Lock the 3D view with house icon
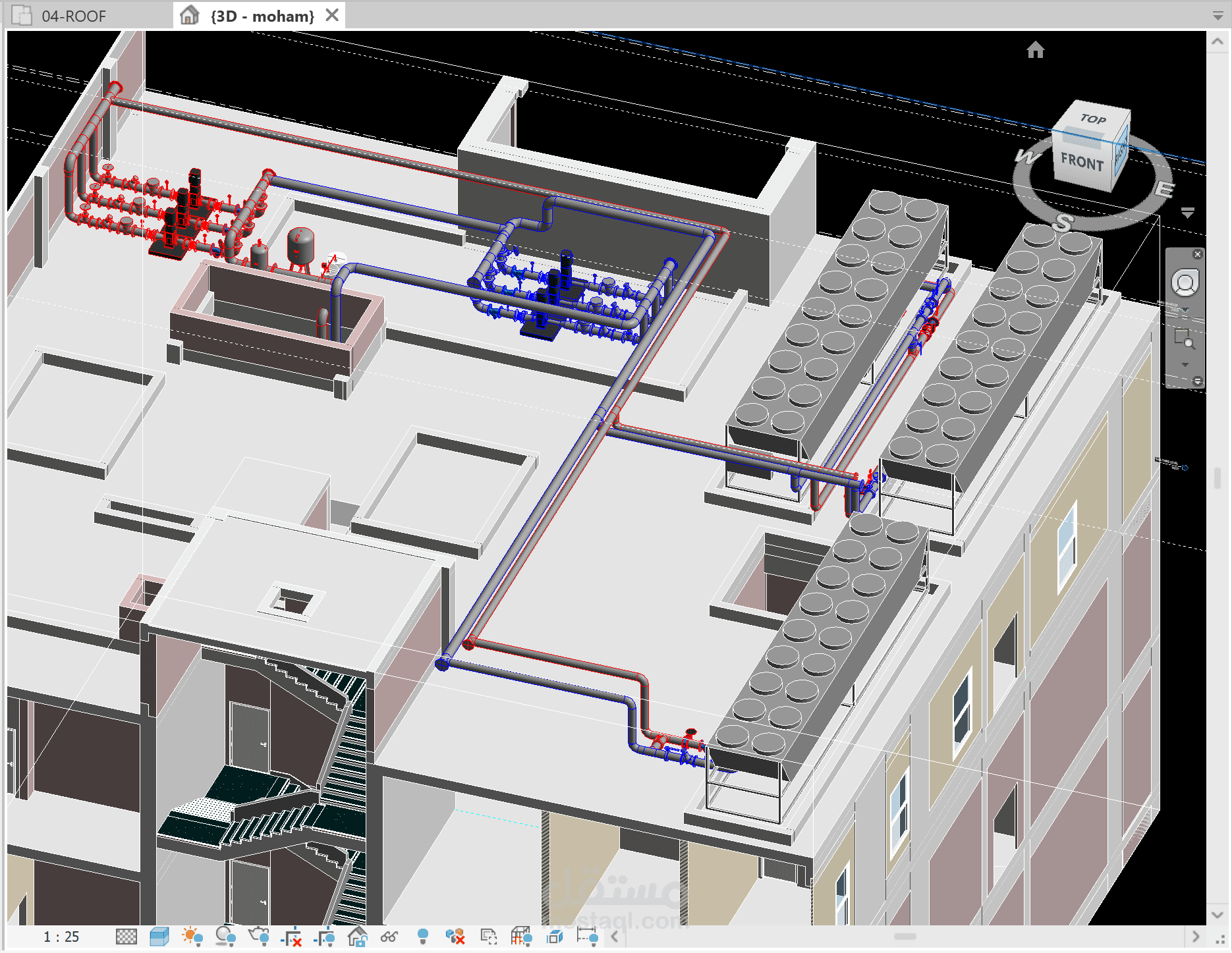Screen dimensions: 1232x953 coord(357,937)
